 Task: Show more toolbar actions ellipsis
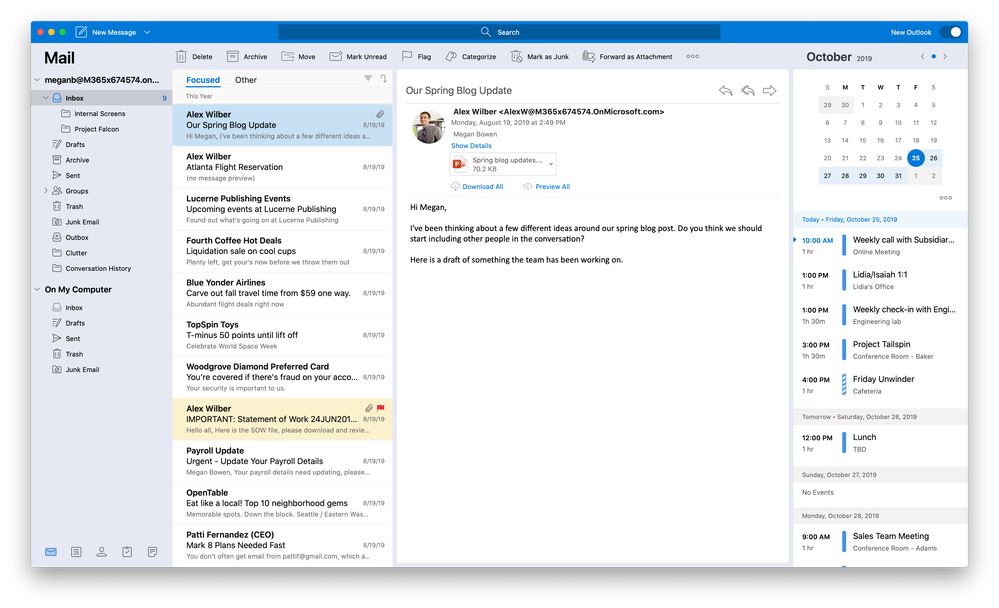[x=693, y=57]
